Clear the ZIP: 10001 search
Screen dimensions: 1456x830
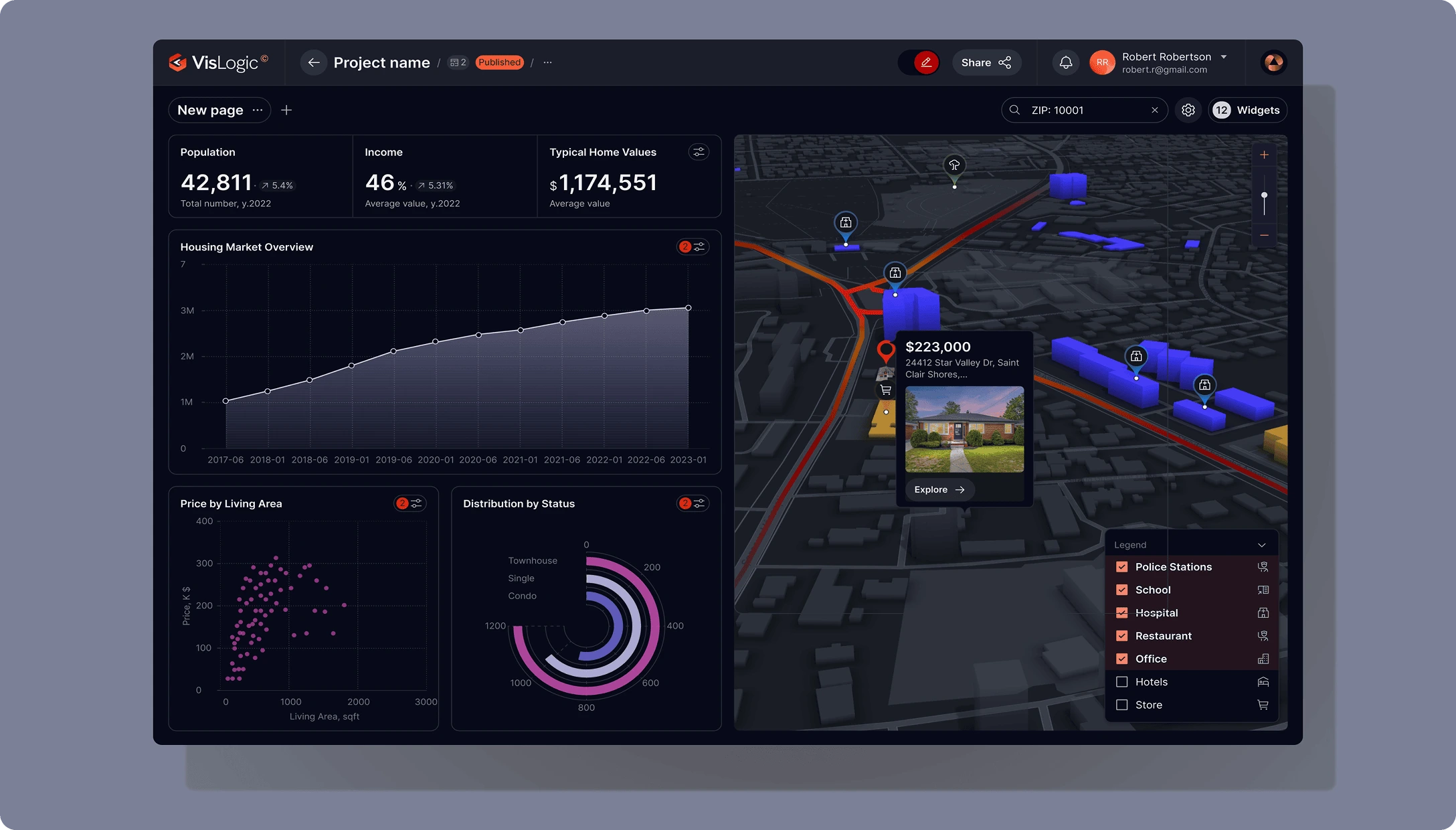pos(1154,110)
